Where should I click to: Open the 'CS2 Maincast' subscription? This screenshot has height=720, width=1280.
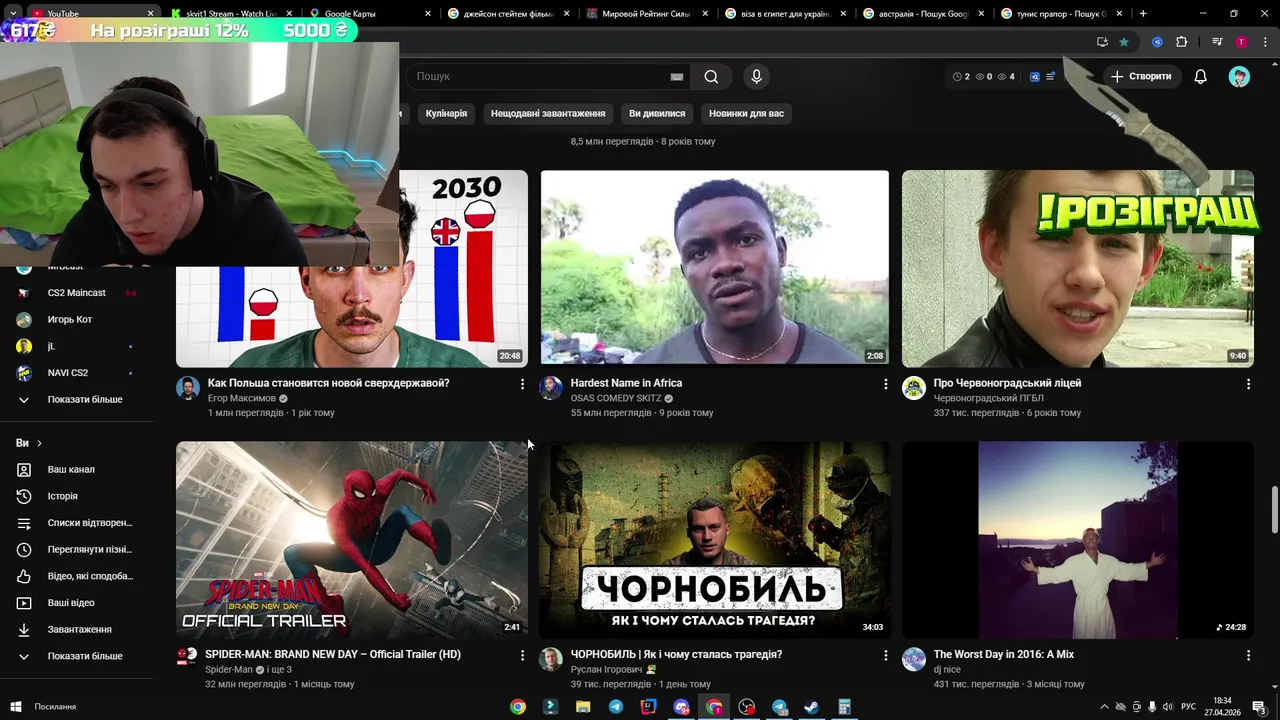point(77,293)
